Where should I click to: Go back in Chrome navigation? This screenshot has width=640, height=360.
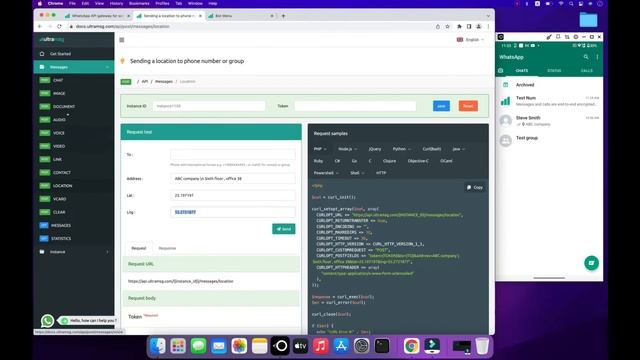point(40,27)
